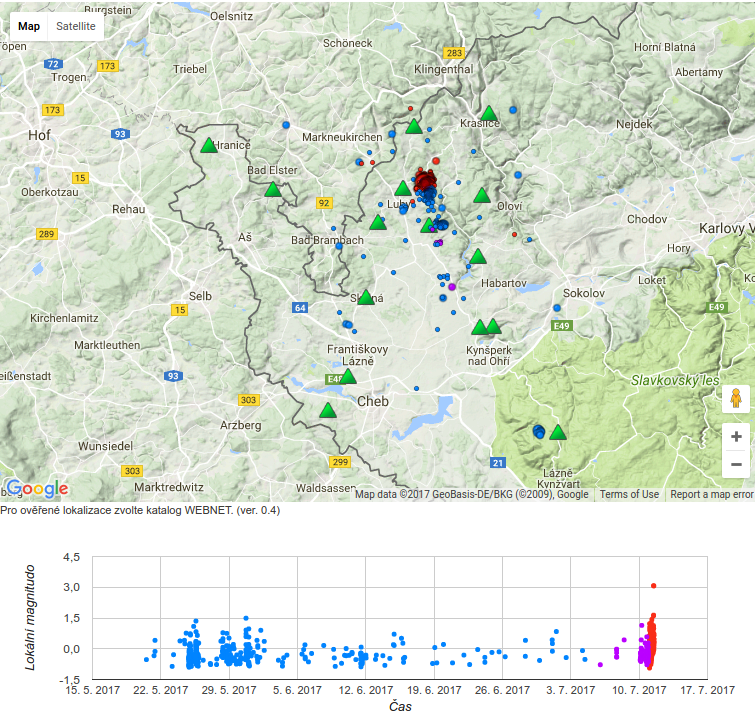Click the station triangle left of Oloví
Image resolution: width=755 pixels, height=722 pixels.
pyautogui.click(x=482, y=196)
